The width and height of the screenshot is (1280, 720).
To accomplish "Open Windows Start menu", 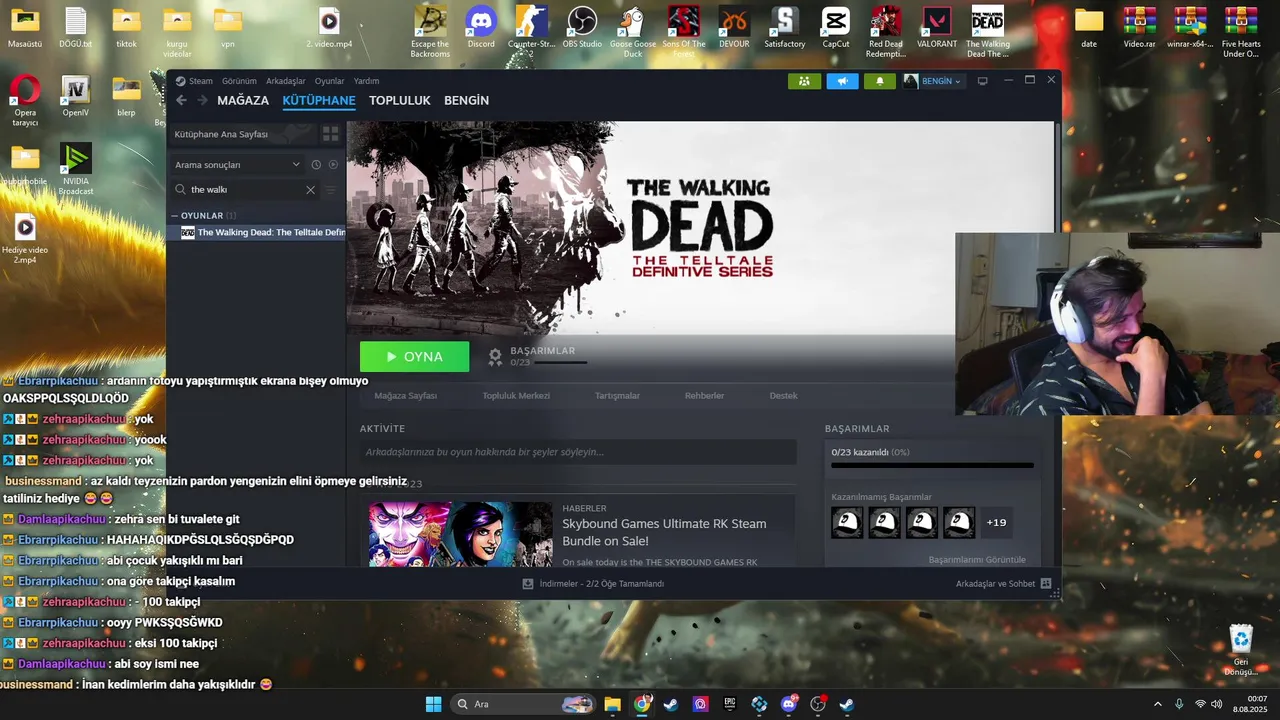I will [433, 704].
